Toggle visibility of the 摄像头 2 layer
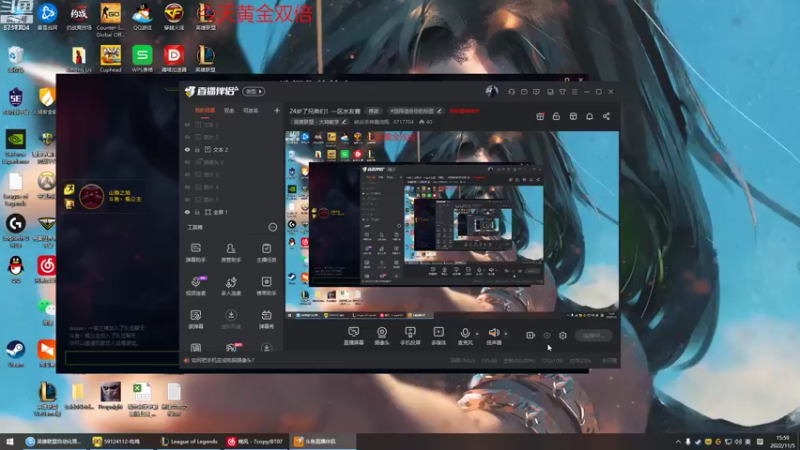 point(187,162)
